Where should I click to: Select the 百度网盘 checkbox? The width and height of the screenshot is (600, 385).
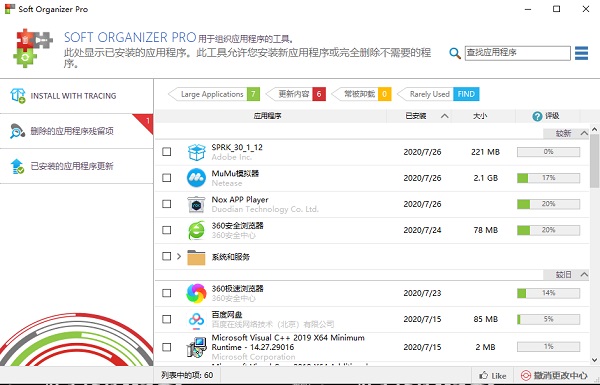(x=166, y=319)
